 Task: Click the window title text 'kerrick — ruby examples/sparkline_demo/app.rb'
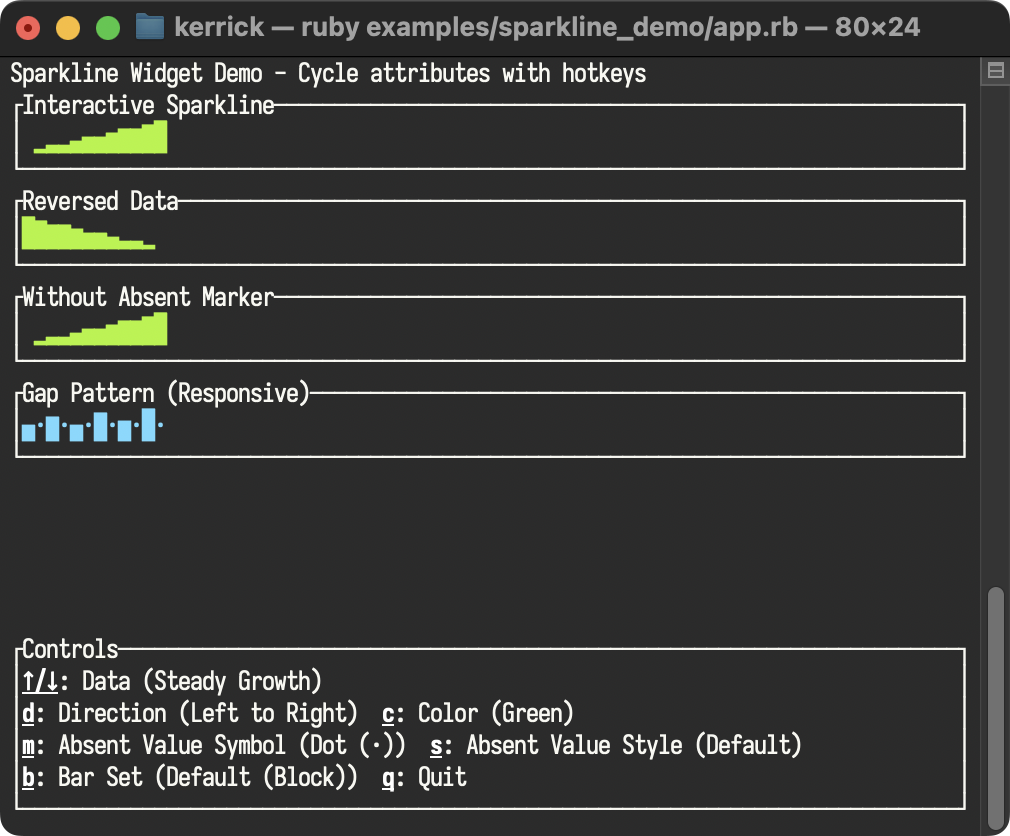tap(486, 28)
